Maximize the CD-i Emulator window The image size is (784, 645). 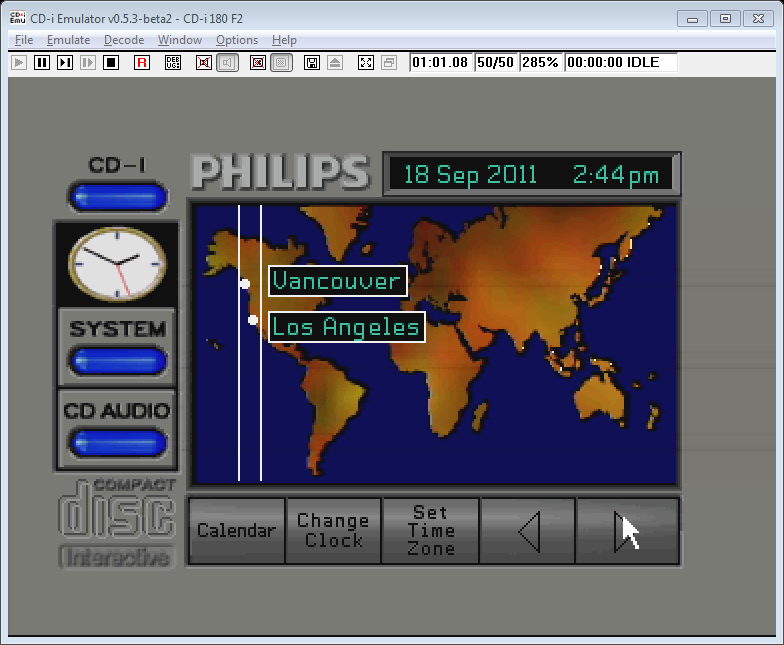[x=726, y=19]
